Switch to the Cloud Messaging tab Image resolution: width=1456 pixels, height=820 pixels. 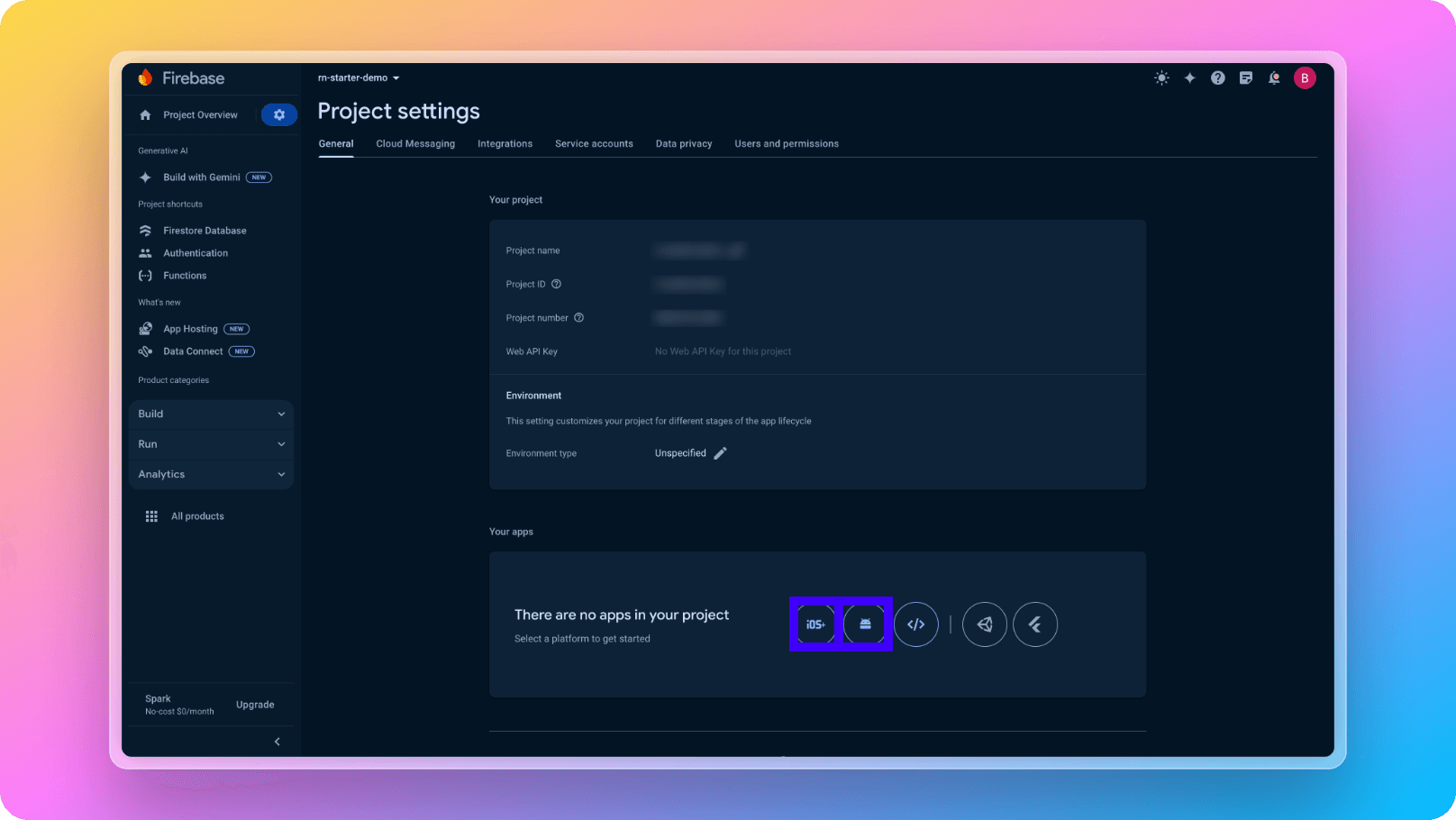[415, 144]
